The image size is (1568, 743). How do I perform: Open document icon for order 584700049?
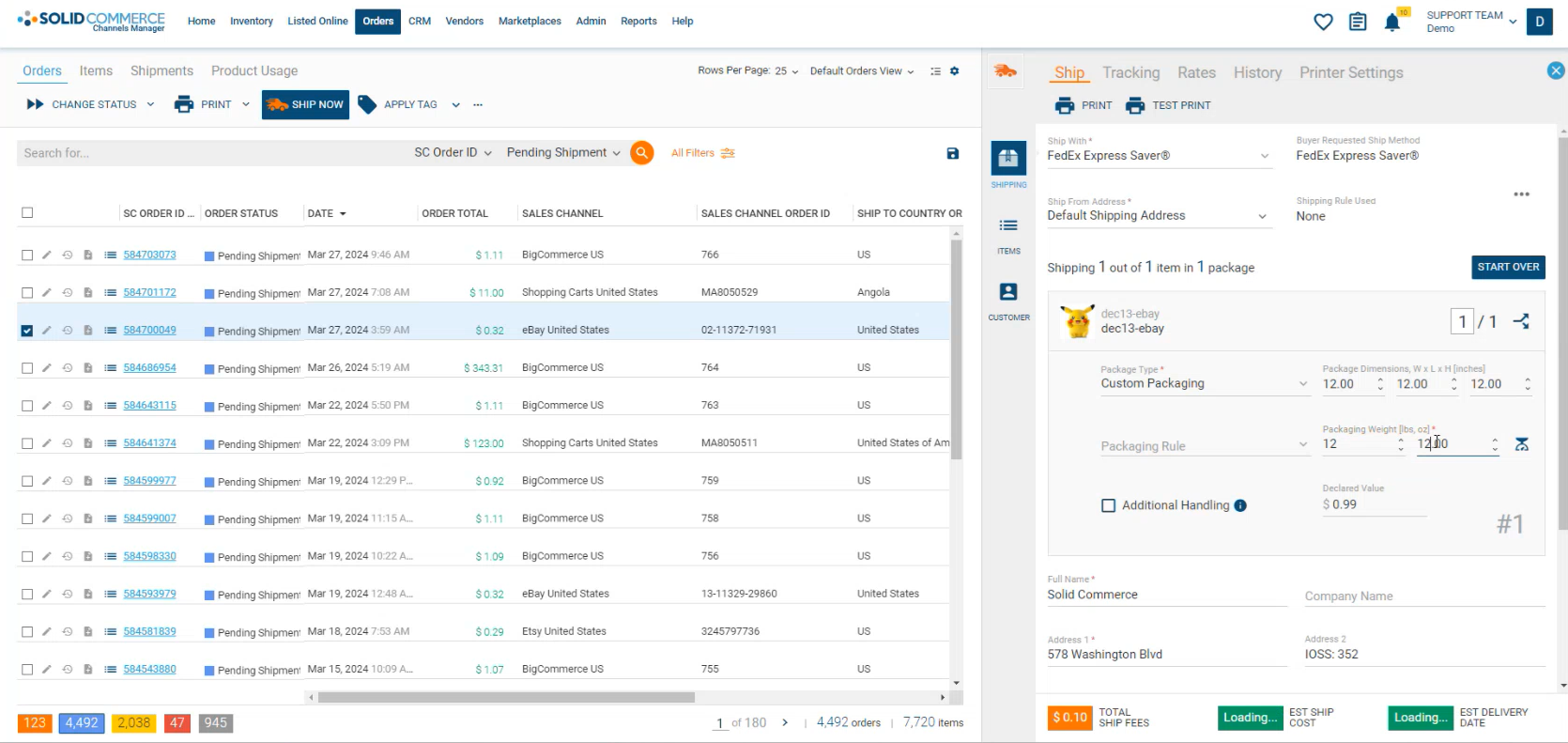[88, 330]
